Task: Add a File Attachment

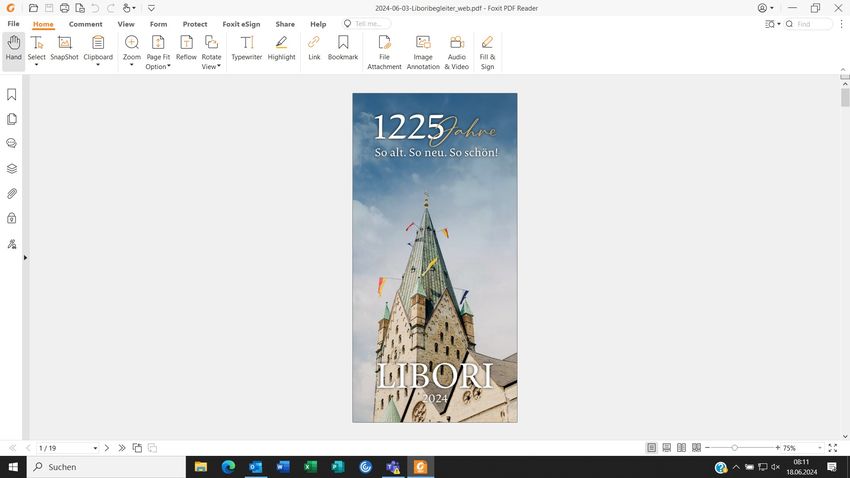Action: [x=384, y=52]
